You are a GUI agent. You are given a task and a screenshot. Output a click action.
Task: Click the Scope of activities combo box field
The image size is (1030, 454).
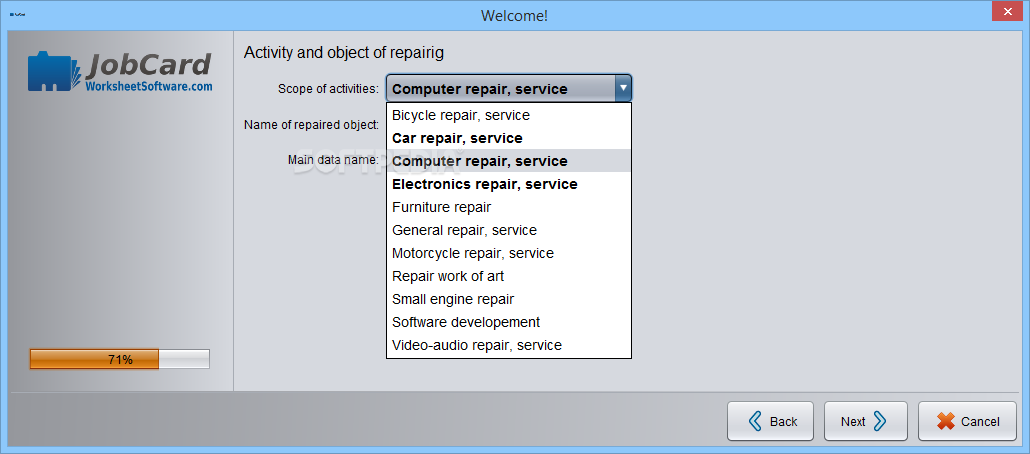(x=508, y=88)
